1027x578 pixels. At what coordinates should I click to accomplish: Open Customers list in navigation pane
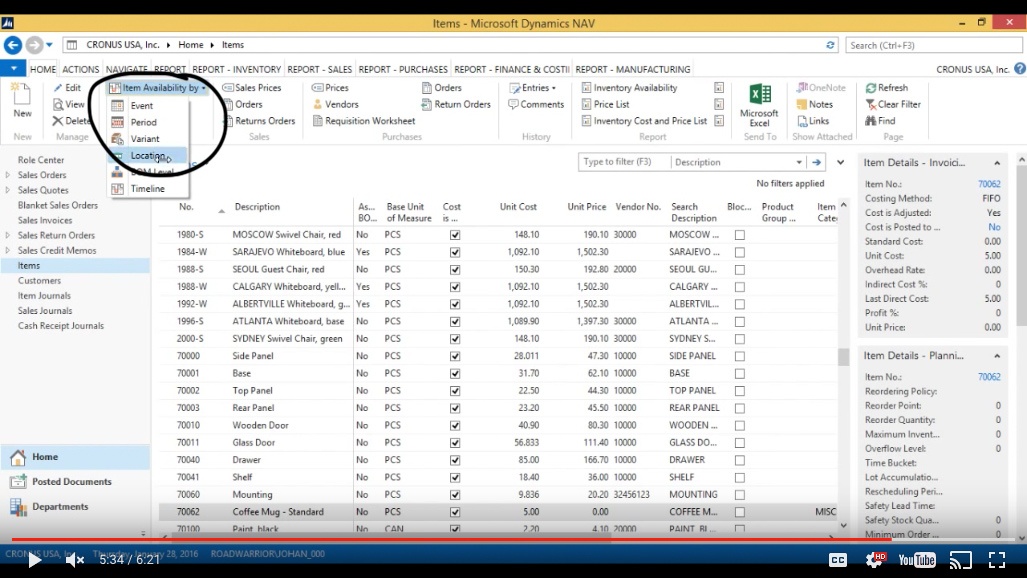coord(39,280)
